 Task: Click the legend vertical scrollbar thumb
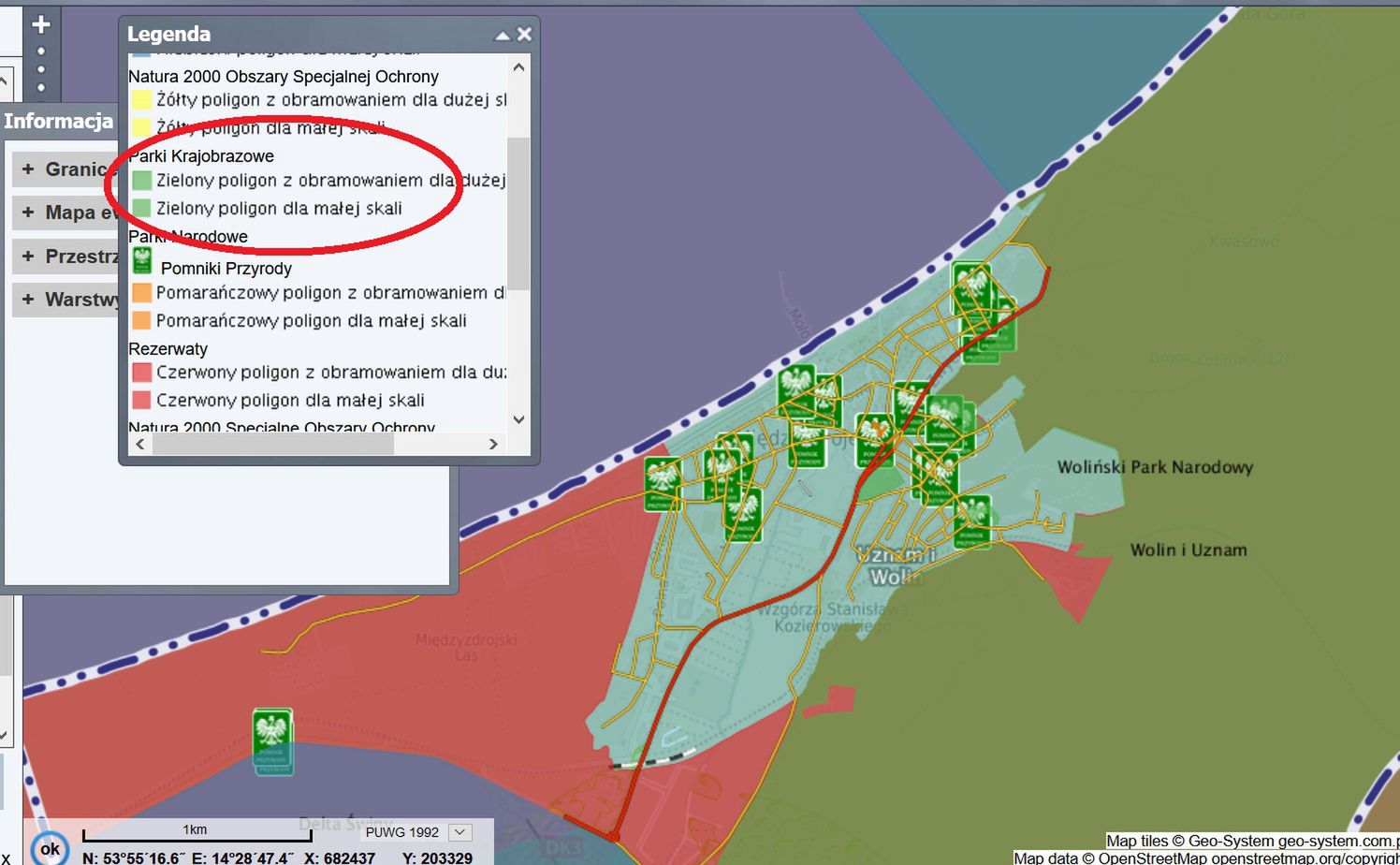[518, 213]
